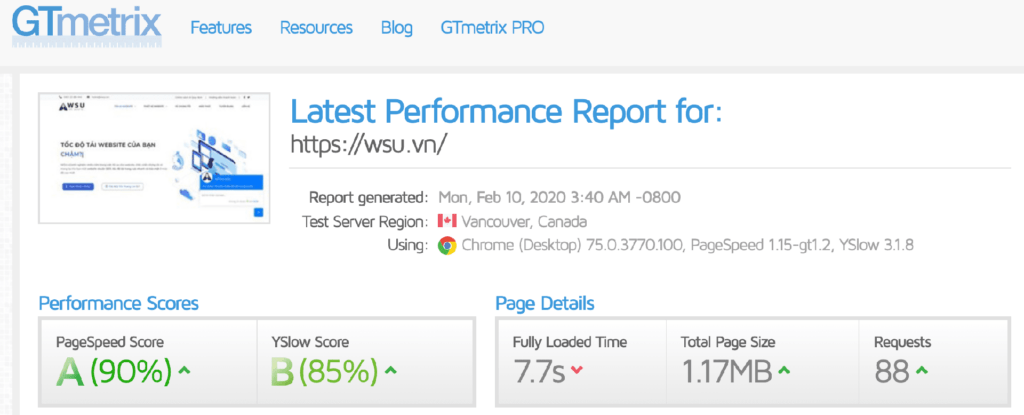Click the Performance Scores heading
1024x415 pixels.
click(x=118, y=303)
